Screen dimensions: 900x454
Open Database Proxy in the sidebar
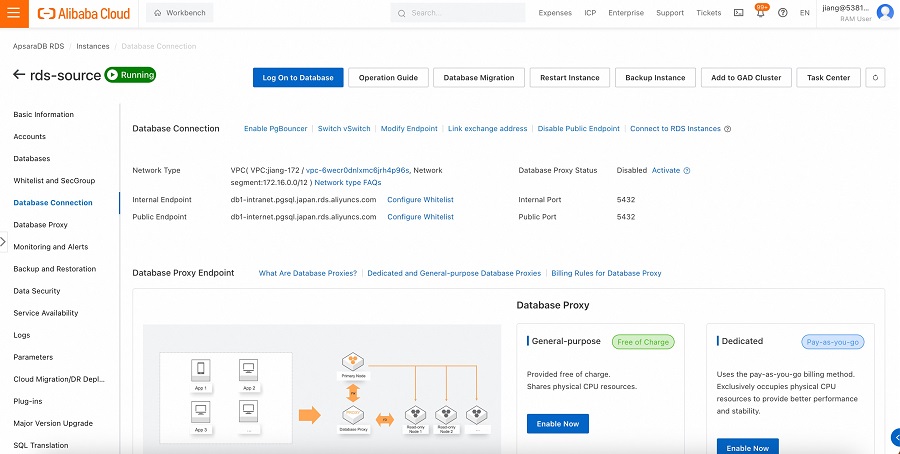pos(40,225)
